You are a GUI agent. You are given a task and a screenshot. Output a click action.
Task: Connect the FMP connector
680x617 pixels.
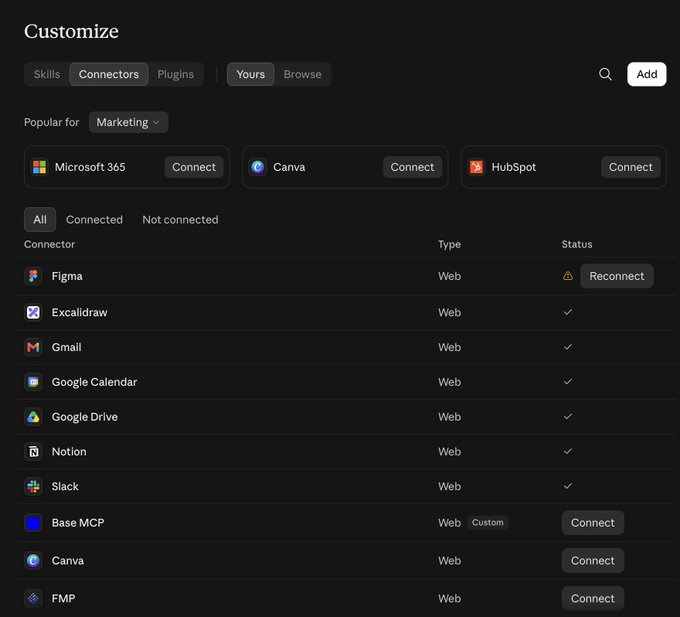(593, 598)
